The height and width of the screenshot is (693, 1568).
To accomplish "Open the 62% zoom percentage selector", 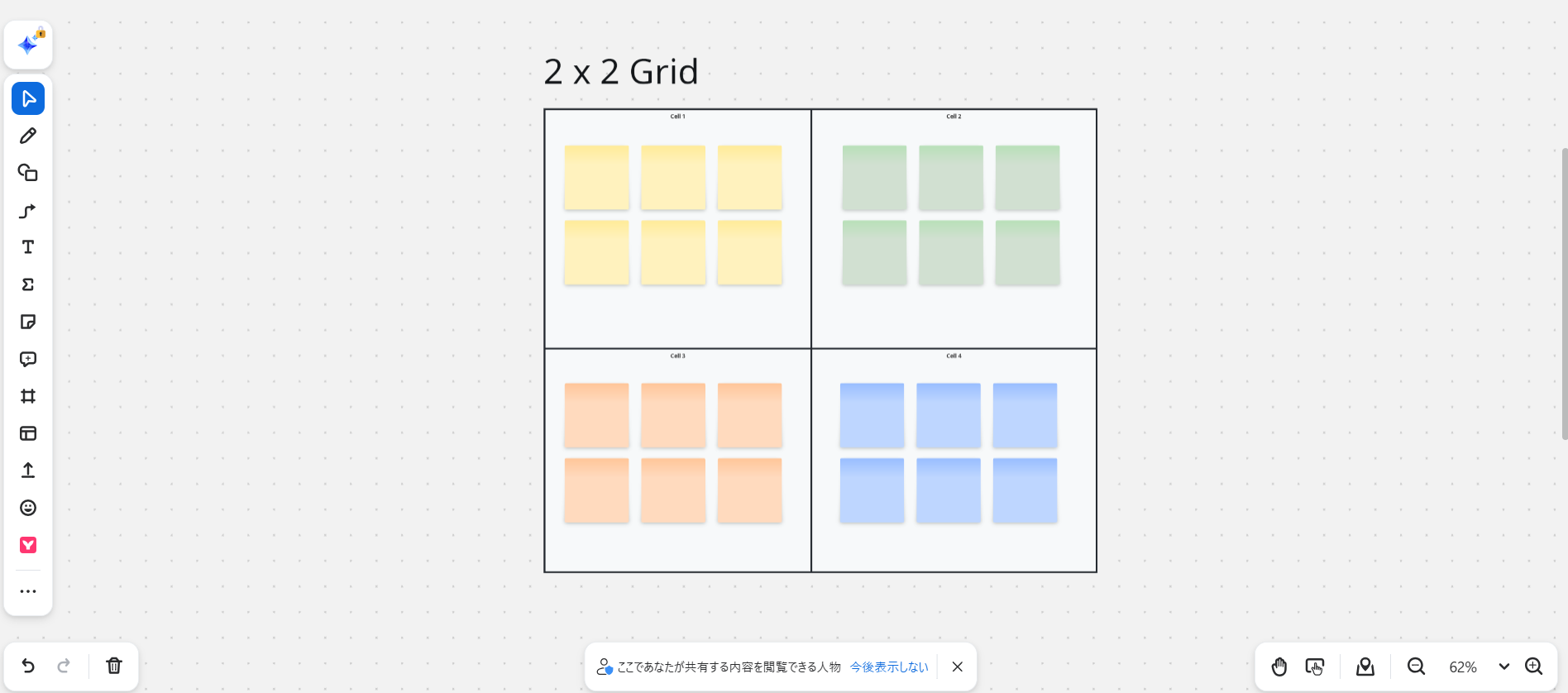I will (x=1463, y=666).
